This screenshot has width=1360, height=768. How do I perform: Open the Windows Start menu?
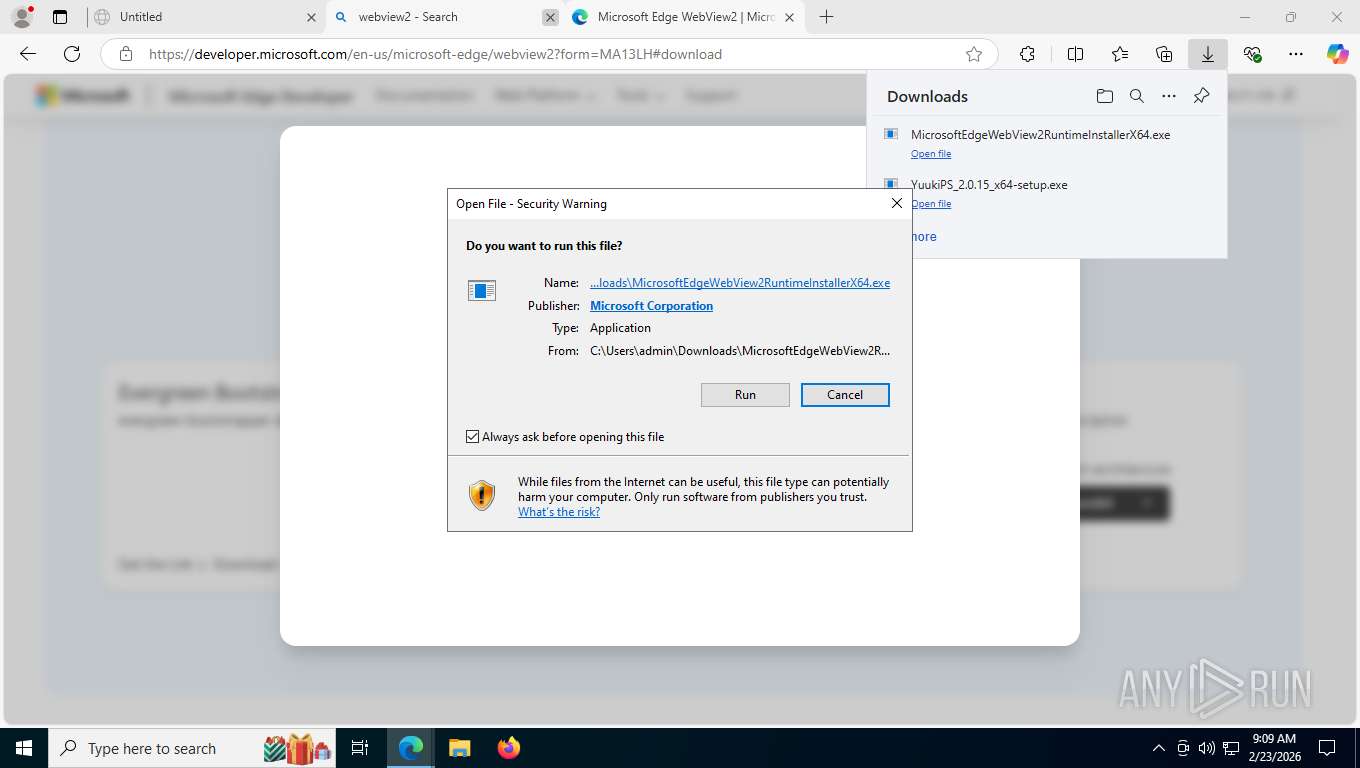[24, 748]
